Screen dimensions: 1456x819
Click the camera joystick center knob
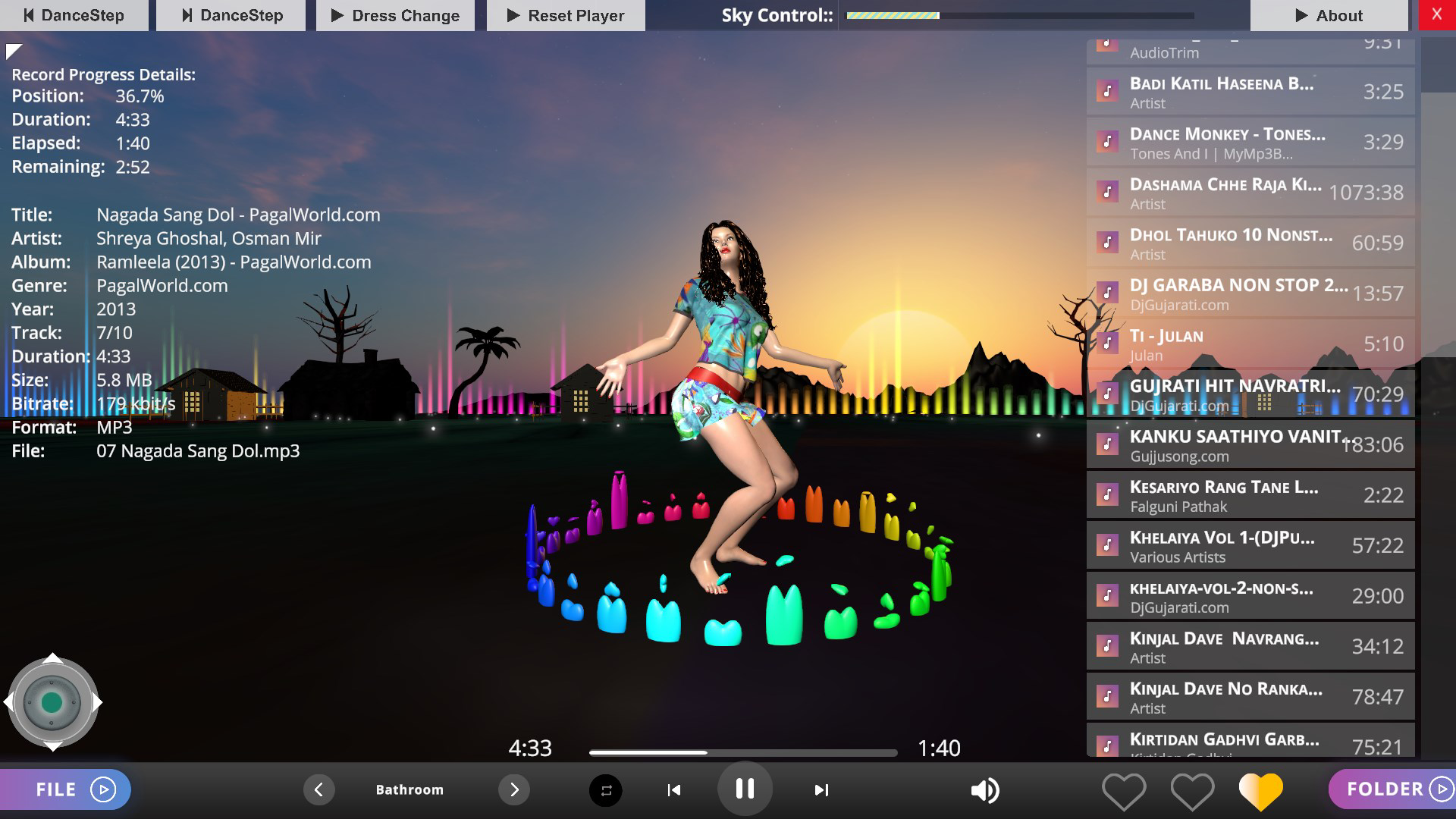pos(52,702)
